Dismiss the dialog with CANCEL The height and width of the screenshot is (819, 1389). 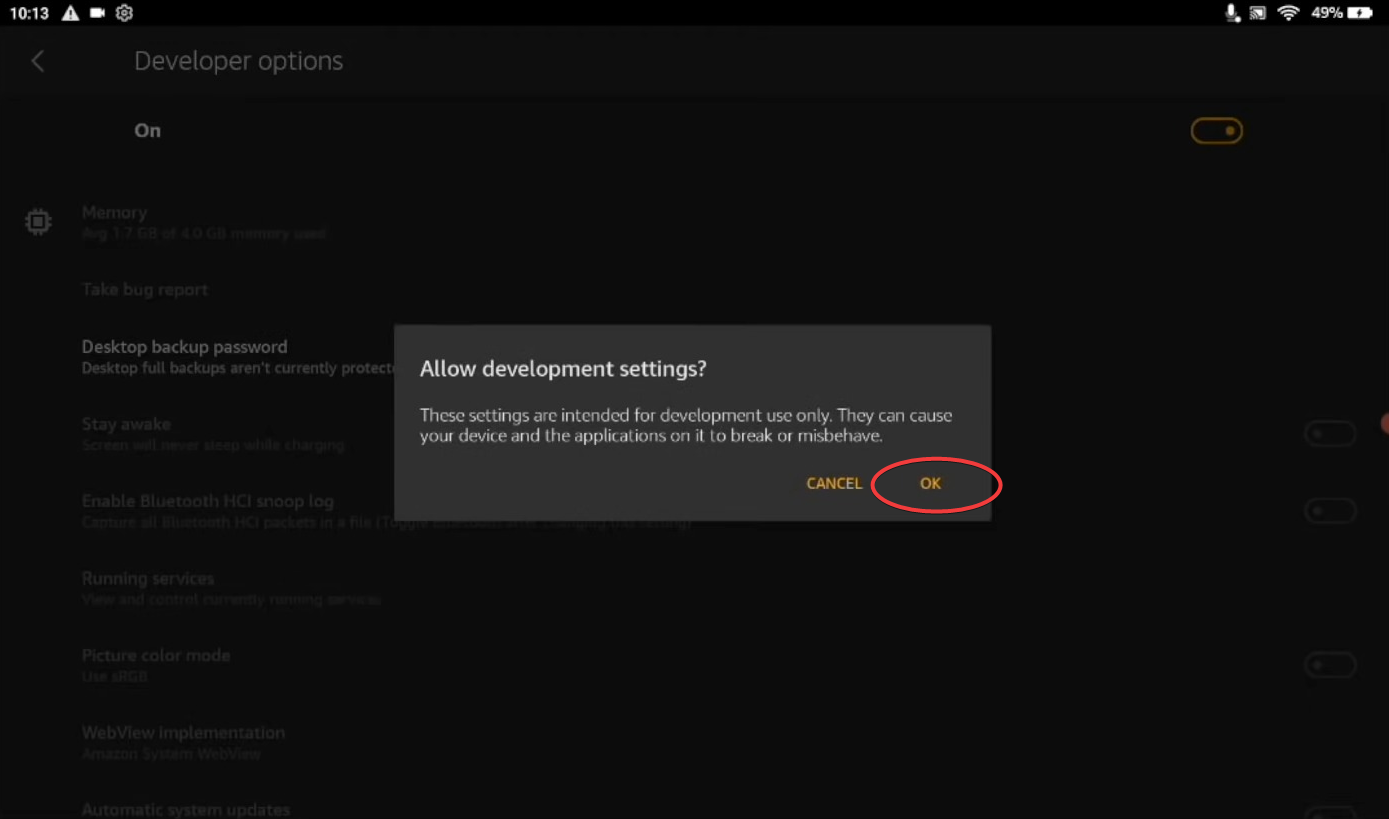click(x=834, y=484)
